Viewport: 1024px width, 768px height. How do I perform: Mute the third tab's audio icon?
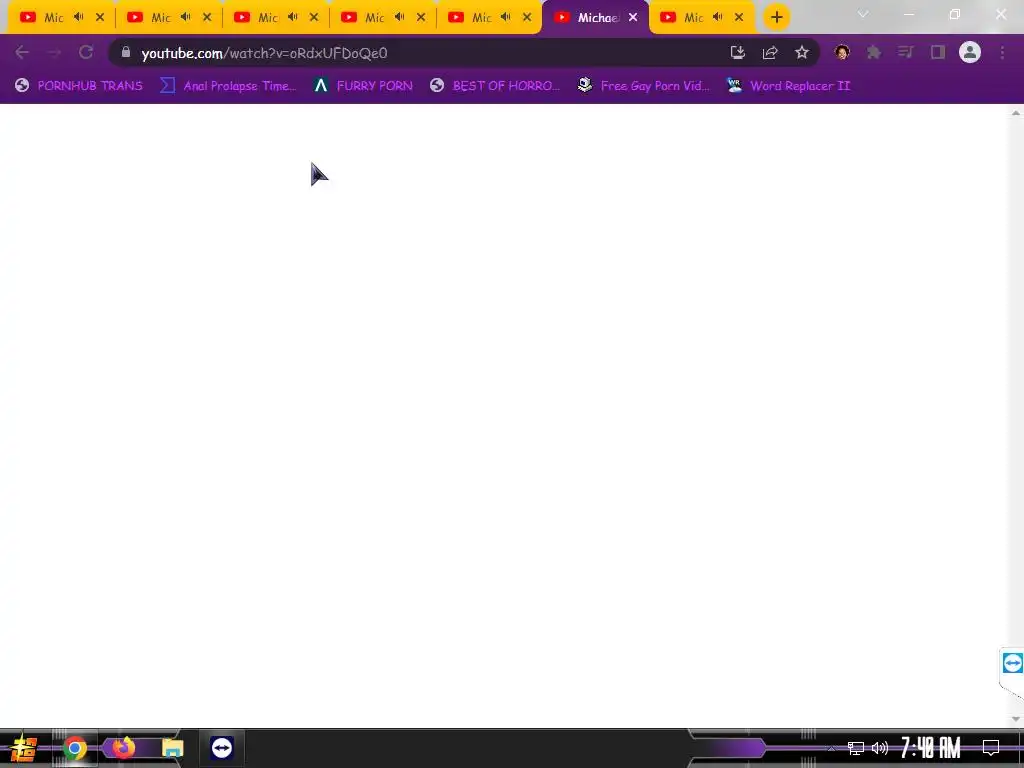[293, 17]
